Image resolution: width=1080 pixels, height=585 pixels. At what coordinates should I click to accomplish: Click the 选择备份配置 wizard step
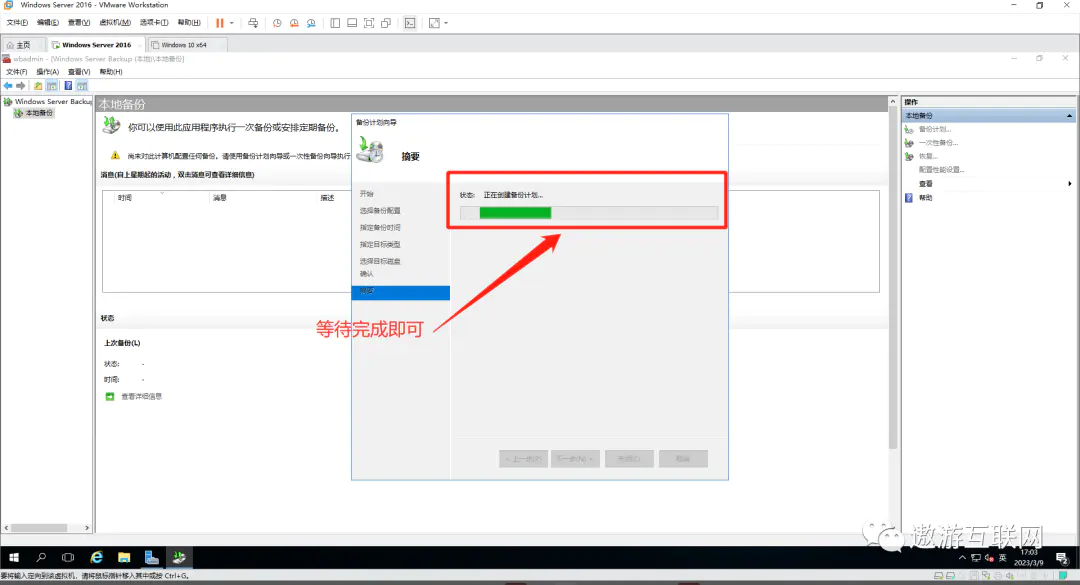click(380, 210)
